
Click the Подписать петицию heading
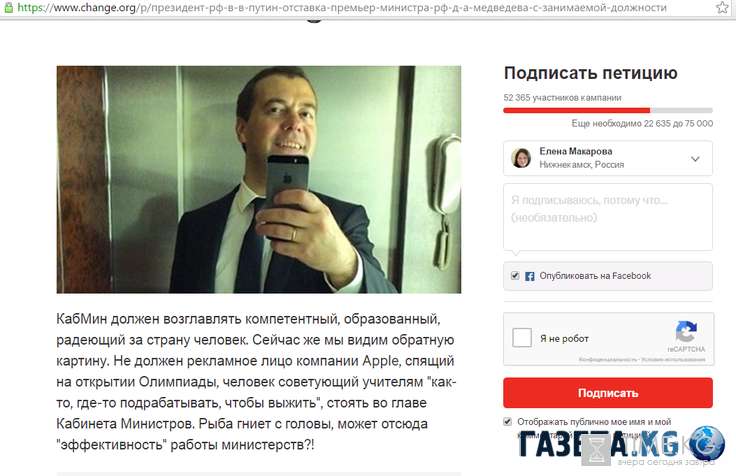[x=590, y=73]
